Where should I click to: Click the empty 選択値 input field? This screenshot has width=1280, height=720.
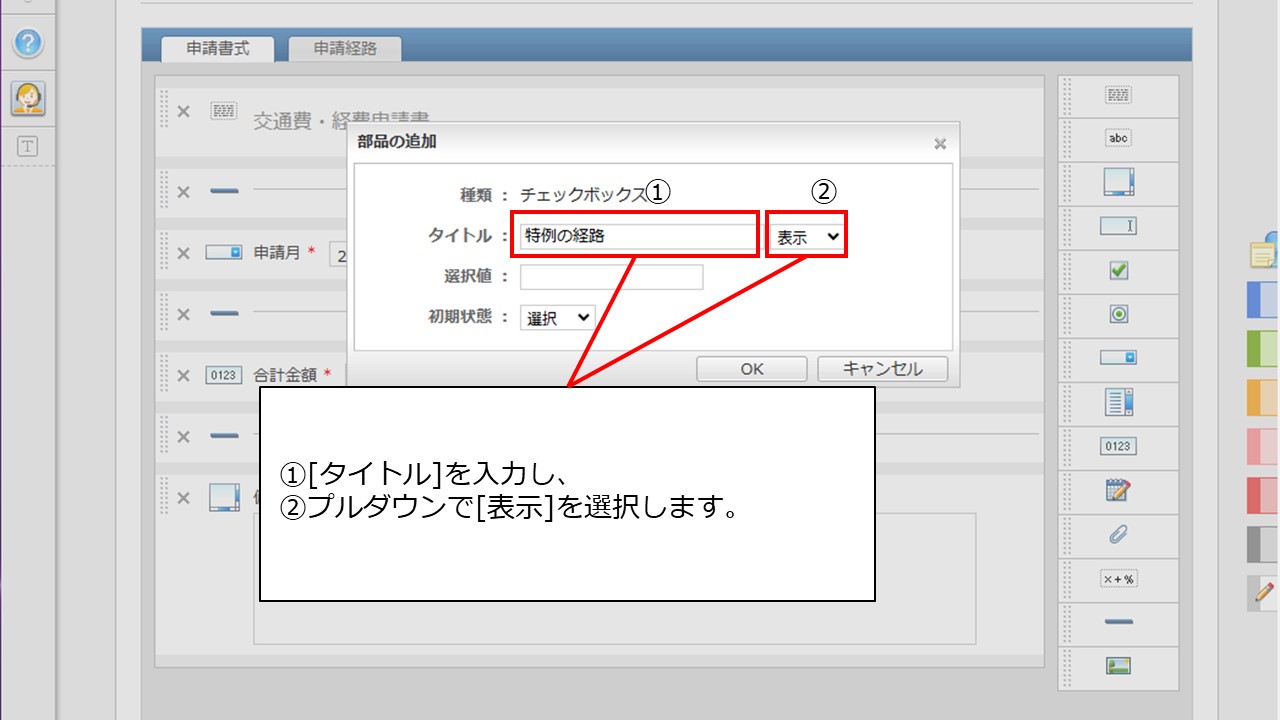pyautogui.click(x=612, y=277)
